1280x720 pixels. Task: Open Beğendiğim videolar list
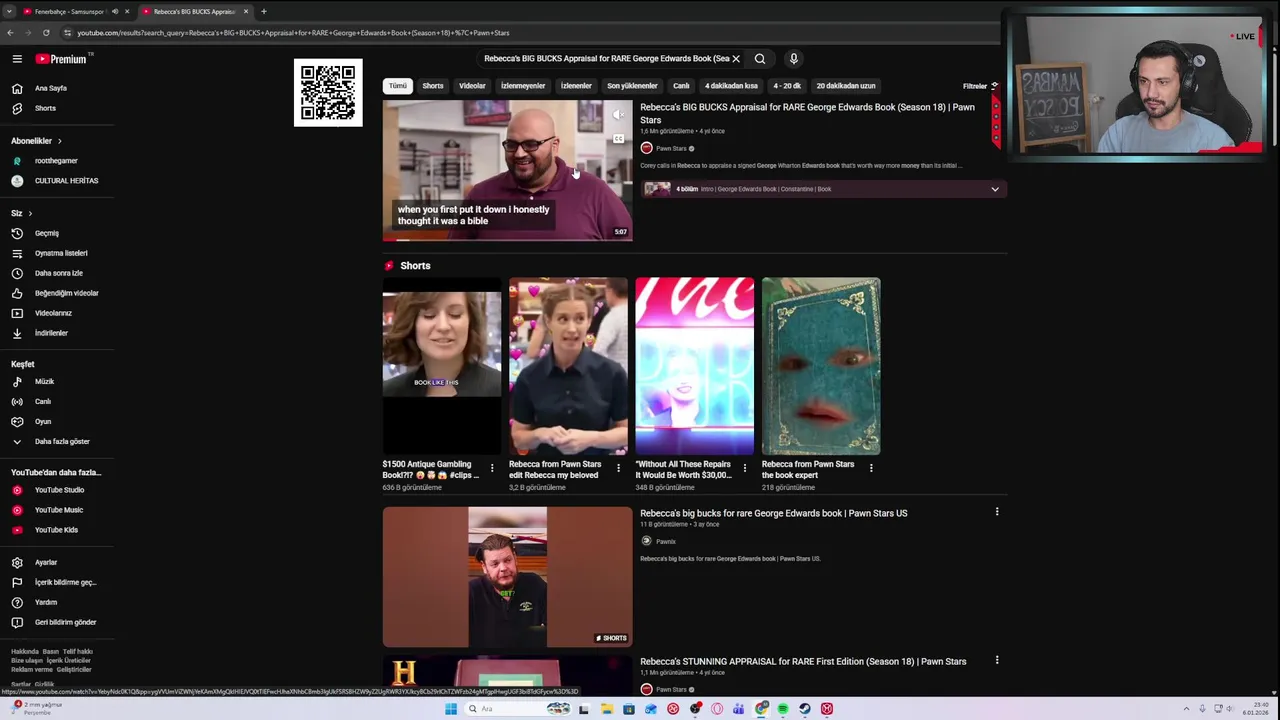pyautogui.click(x=66, y=293)
